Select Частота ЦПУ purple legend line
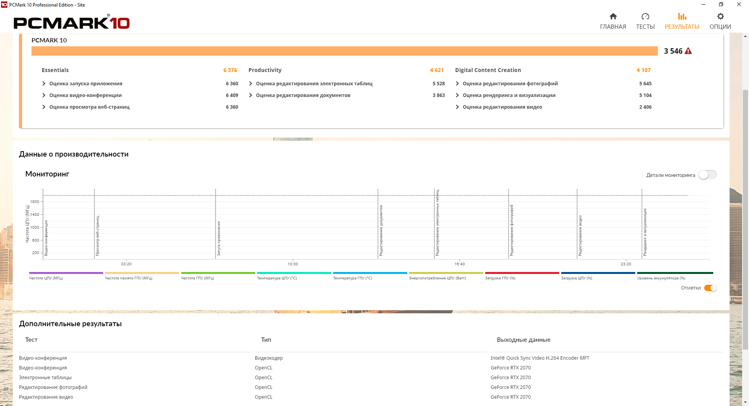Image resolution: width=749 pixels, height=406 pixels. (66, 273)
